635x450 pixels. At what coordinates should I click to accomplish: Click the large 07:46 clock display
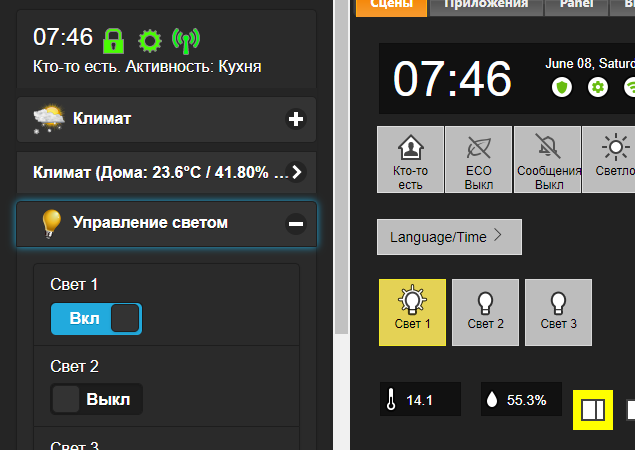click(452, 79)
